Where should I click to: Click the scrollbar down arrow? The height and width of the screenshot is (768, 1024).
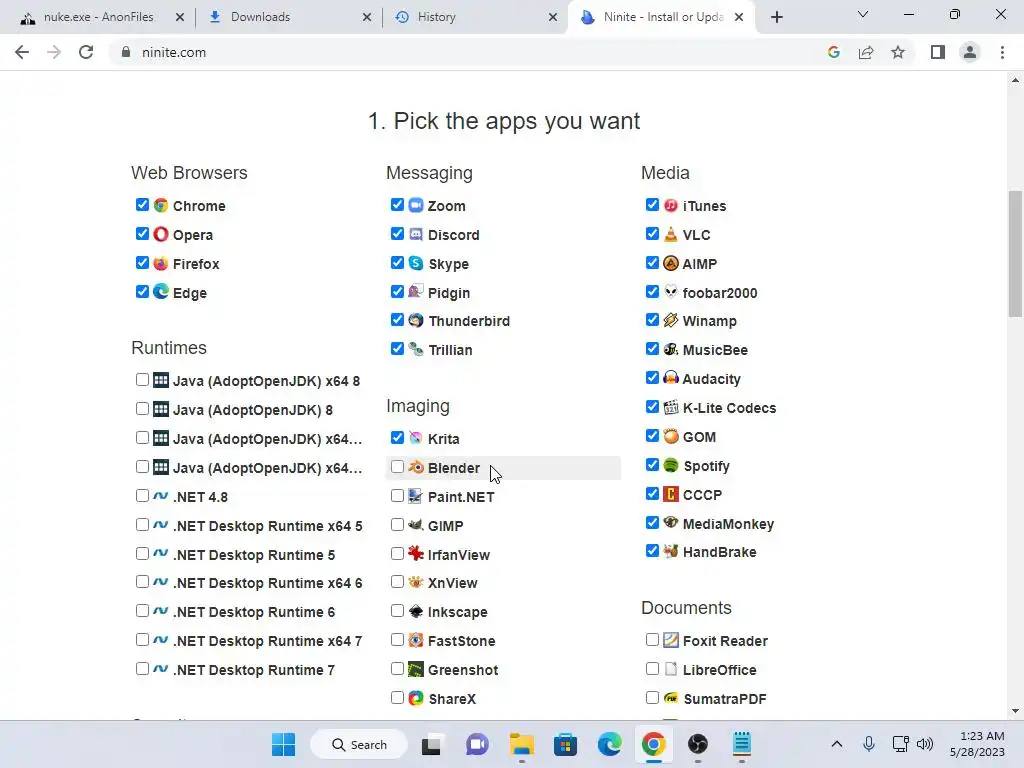pyautogui.click(x=1015, y=711)
